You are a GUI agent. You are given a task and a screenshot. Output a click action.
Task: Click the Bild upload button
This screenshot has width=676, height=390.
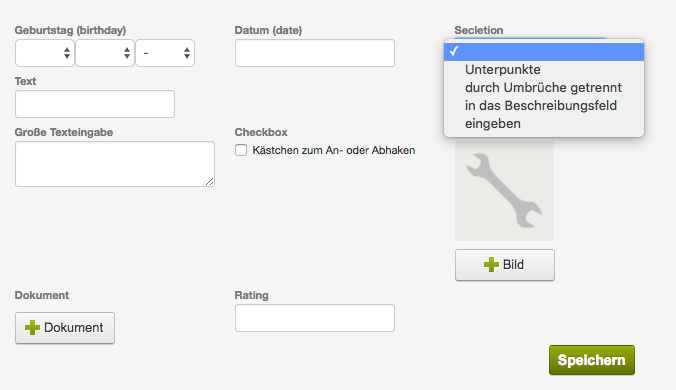pos(505,265)
